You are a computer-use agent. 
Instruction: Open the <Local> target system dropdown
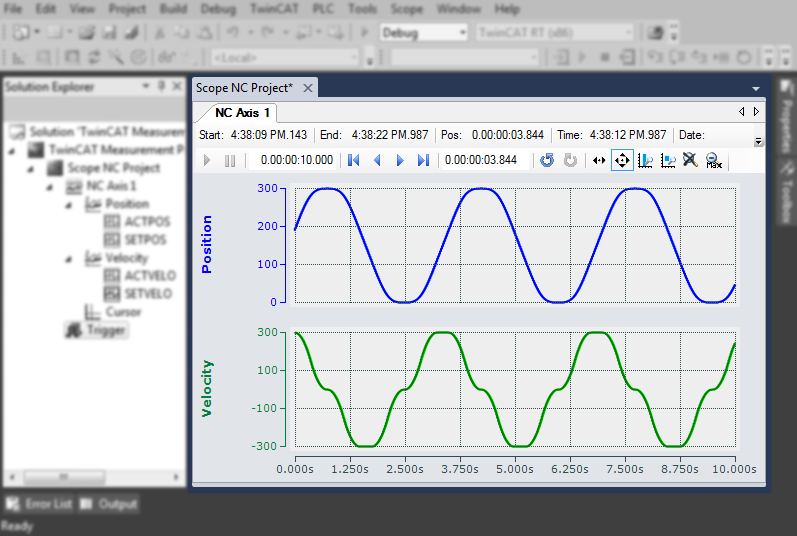coord(286,57)
